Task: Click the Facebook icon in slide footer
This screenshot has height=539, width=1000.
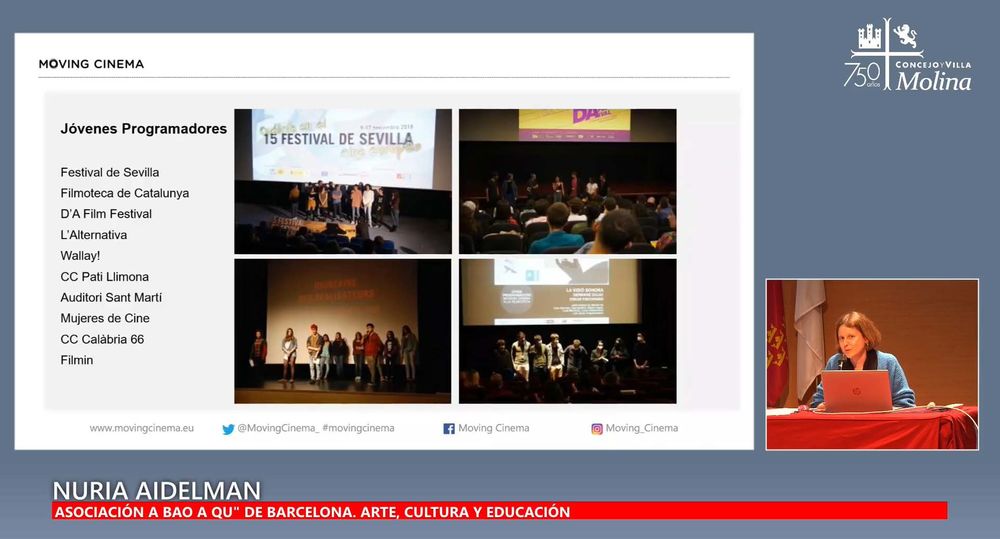Action: coord(449,429)
